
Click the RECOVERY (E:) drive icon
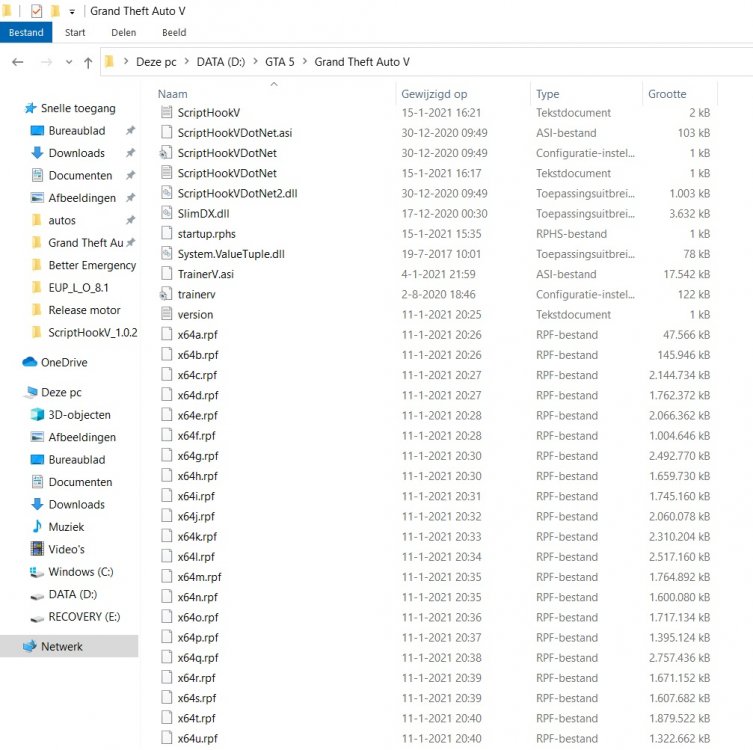click(37, 619)
